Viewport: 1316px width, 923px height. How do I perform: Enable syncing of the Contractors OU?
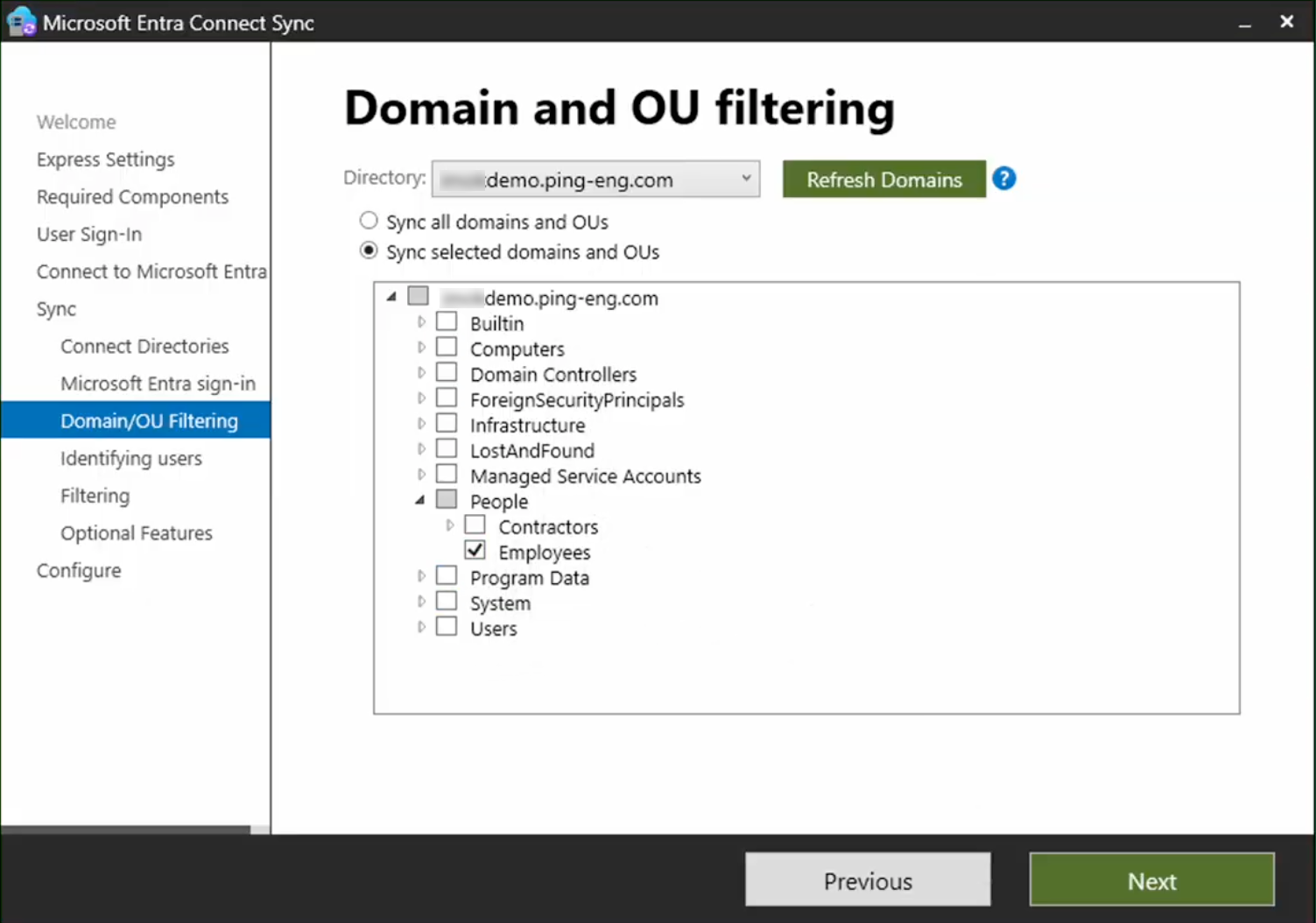(x=475, y=524)
